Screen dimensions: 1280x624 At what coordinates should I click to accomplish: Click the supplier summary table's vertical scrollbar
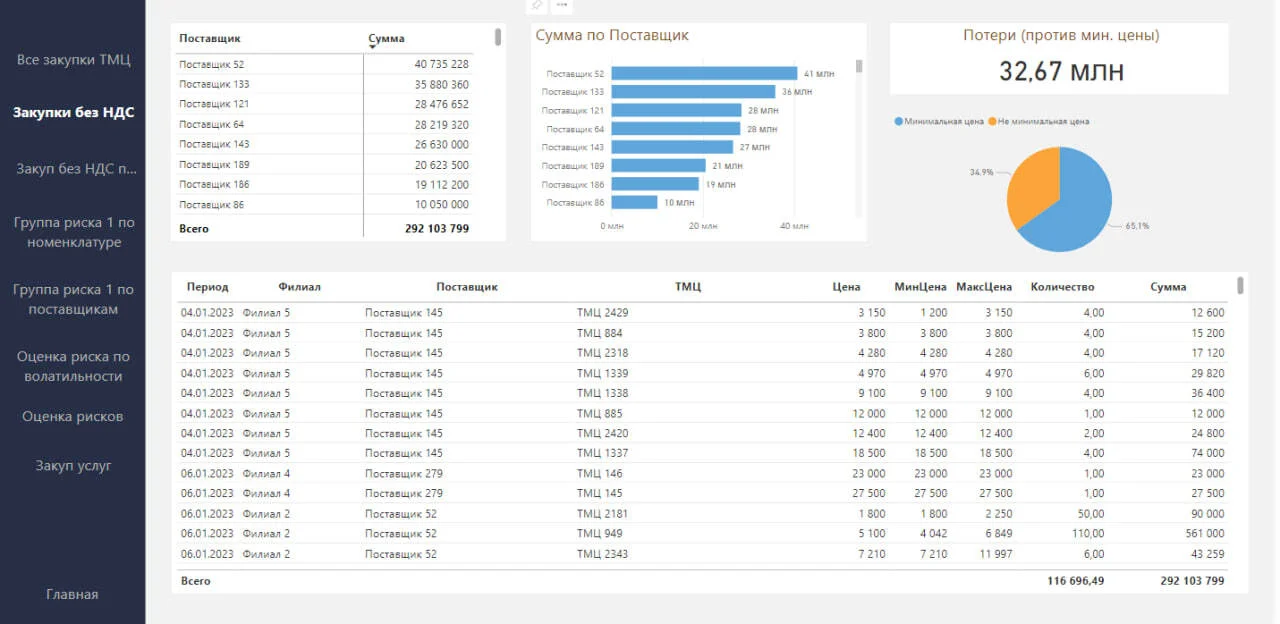[498, 37]
